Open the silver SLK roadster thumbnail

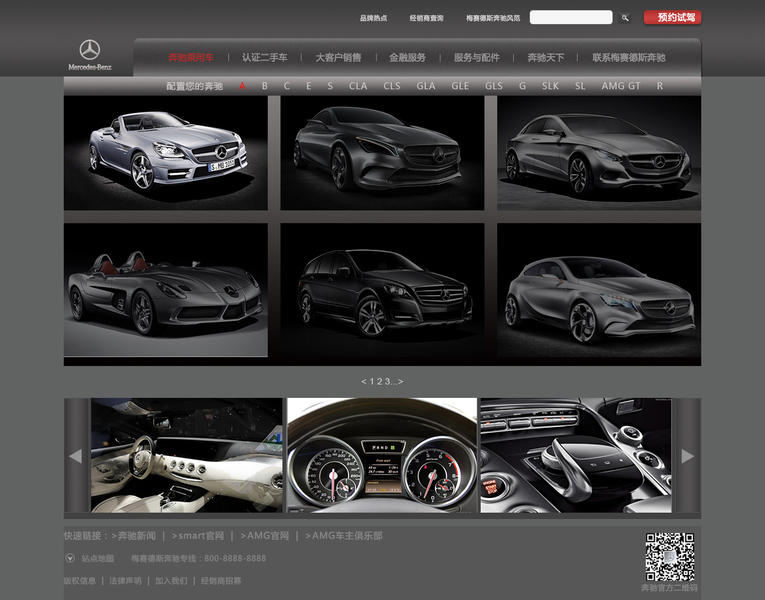tap(165, 153)
